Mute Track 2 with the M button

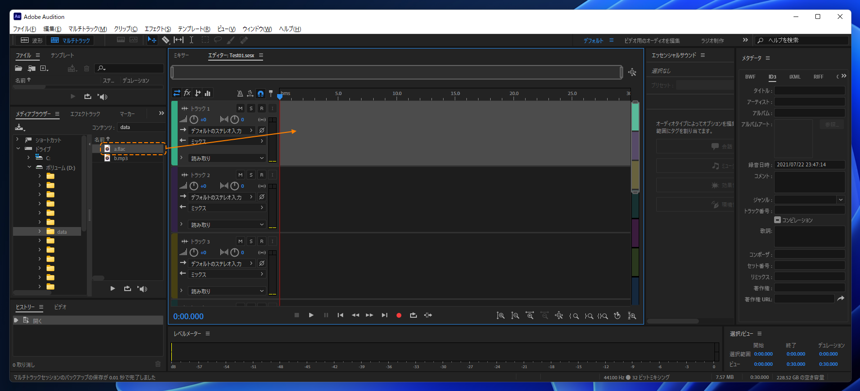(240, 175)
